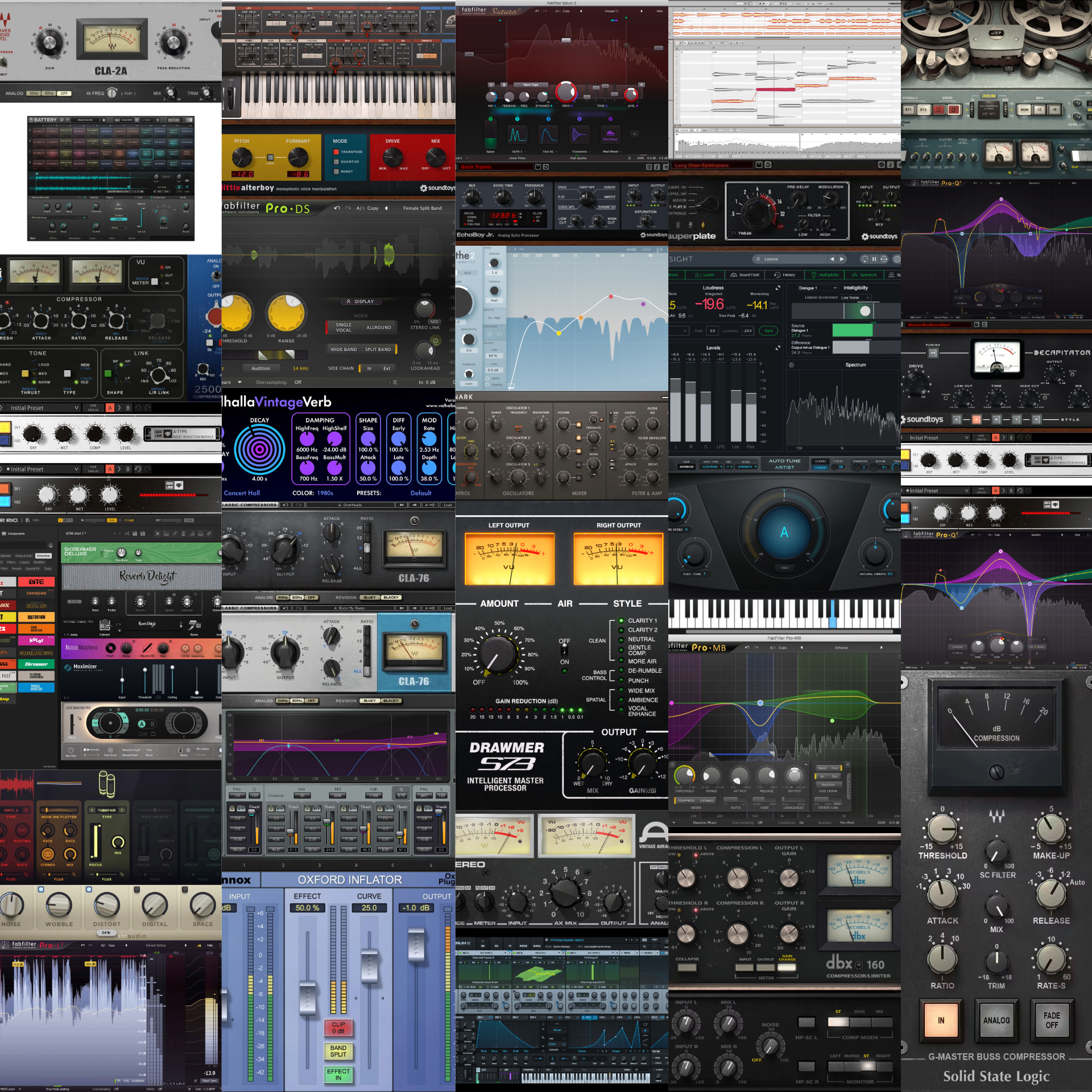Reload the MasterBusWarmBeef preset icon
Screen dimensions: 1092x1092
pyautogui.click(x=985, y=324)
